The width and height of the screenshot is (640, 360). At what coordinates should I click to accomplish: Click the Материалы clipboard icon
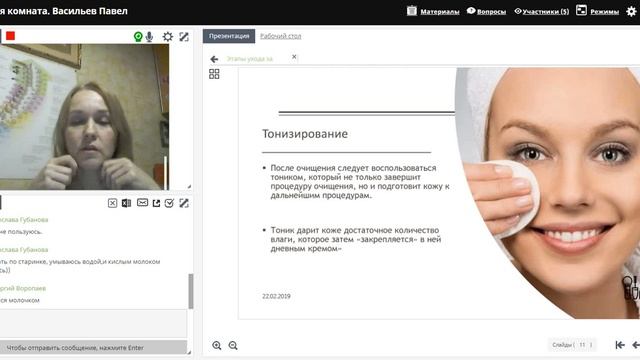tap(411, 11)
